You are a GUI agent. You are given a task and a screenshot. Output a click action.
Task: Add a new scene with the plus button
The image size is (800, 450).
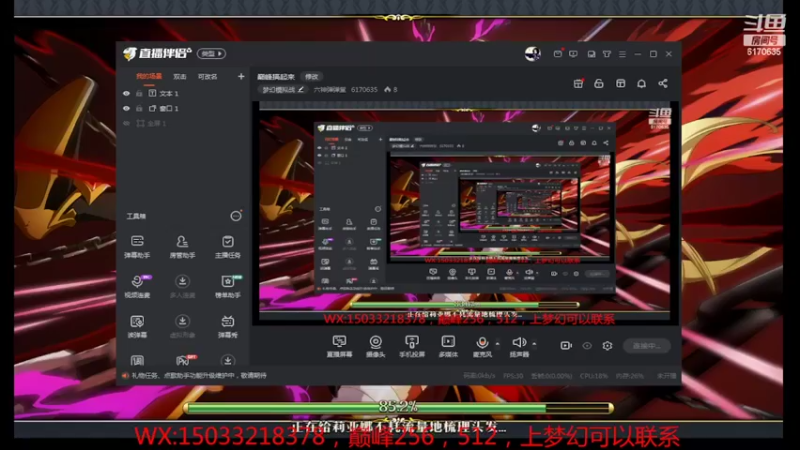click(x=241, y=77)
